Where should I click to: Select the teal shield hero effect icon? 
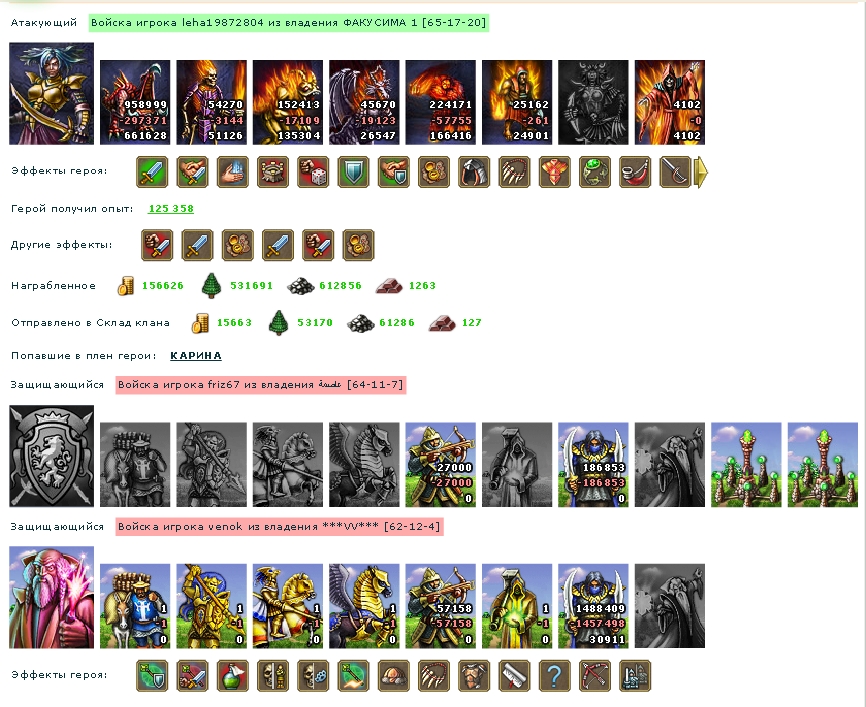coord(353,172)
